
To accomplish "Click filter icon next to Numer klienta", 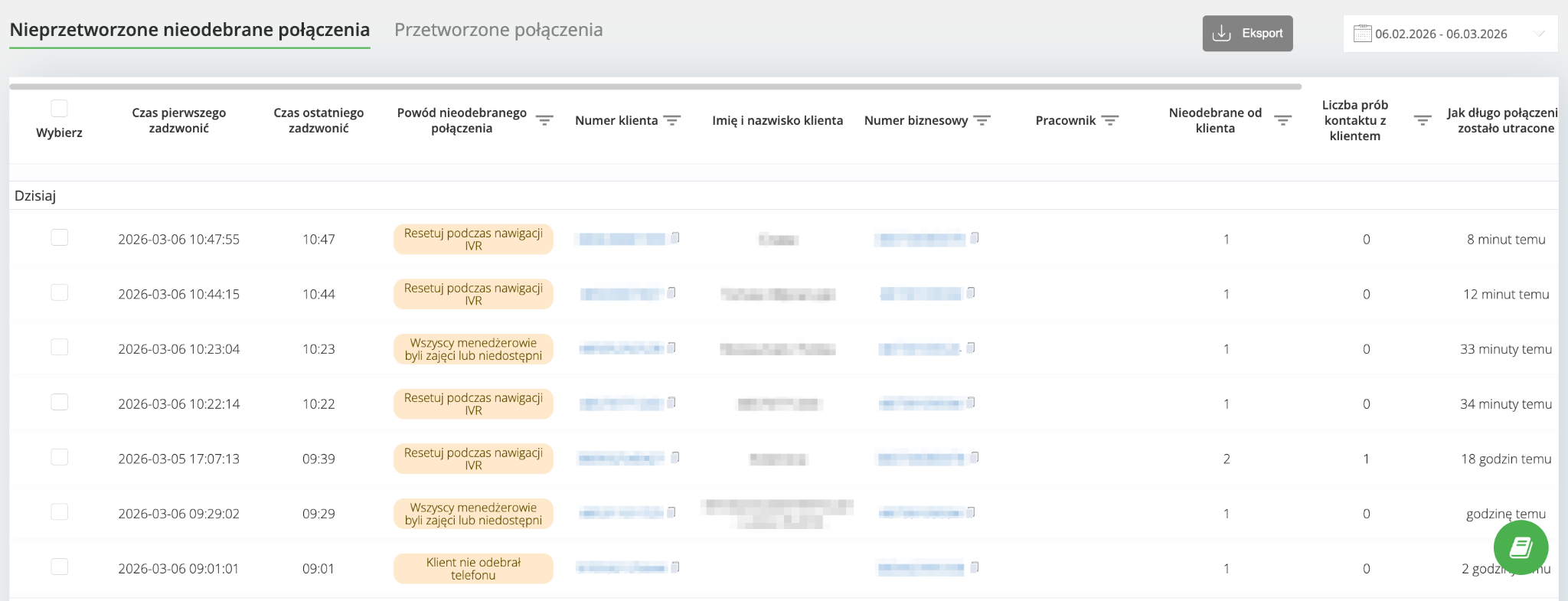I will click(x=671, y=120).
